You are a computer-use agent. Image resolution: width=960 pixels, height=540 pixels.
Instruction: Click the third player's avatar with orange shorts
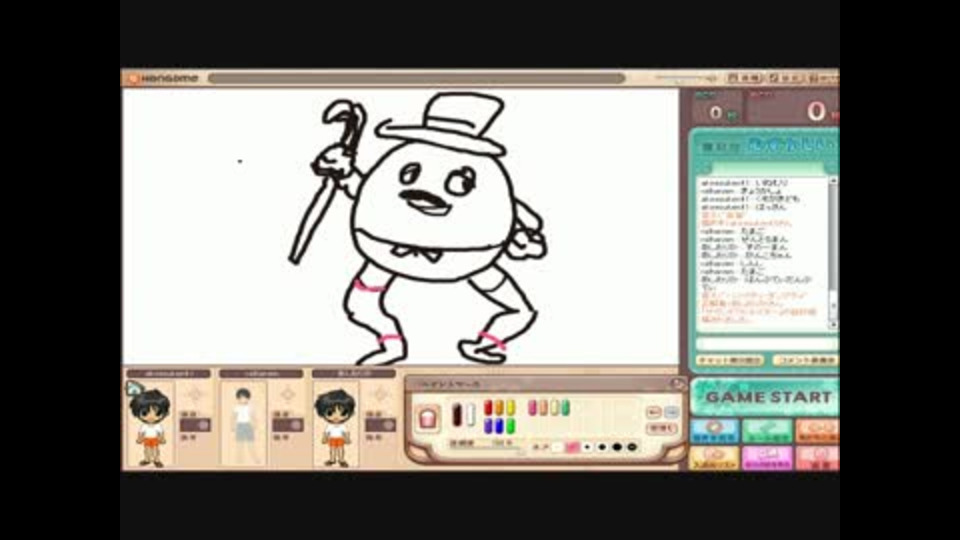(336, 426)
